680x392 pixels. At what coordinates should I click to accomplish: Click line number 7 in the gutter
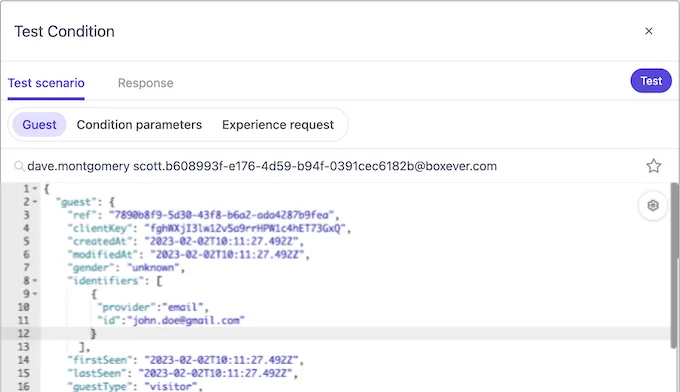26,268
